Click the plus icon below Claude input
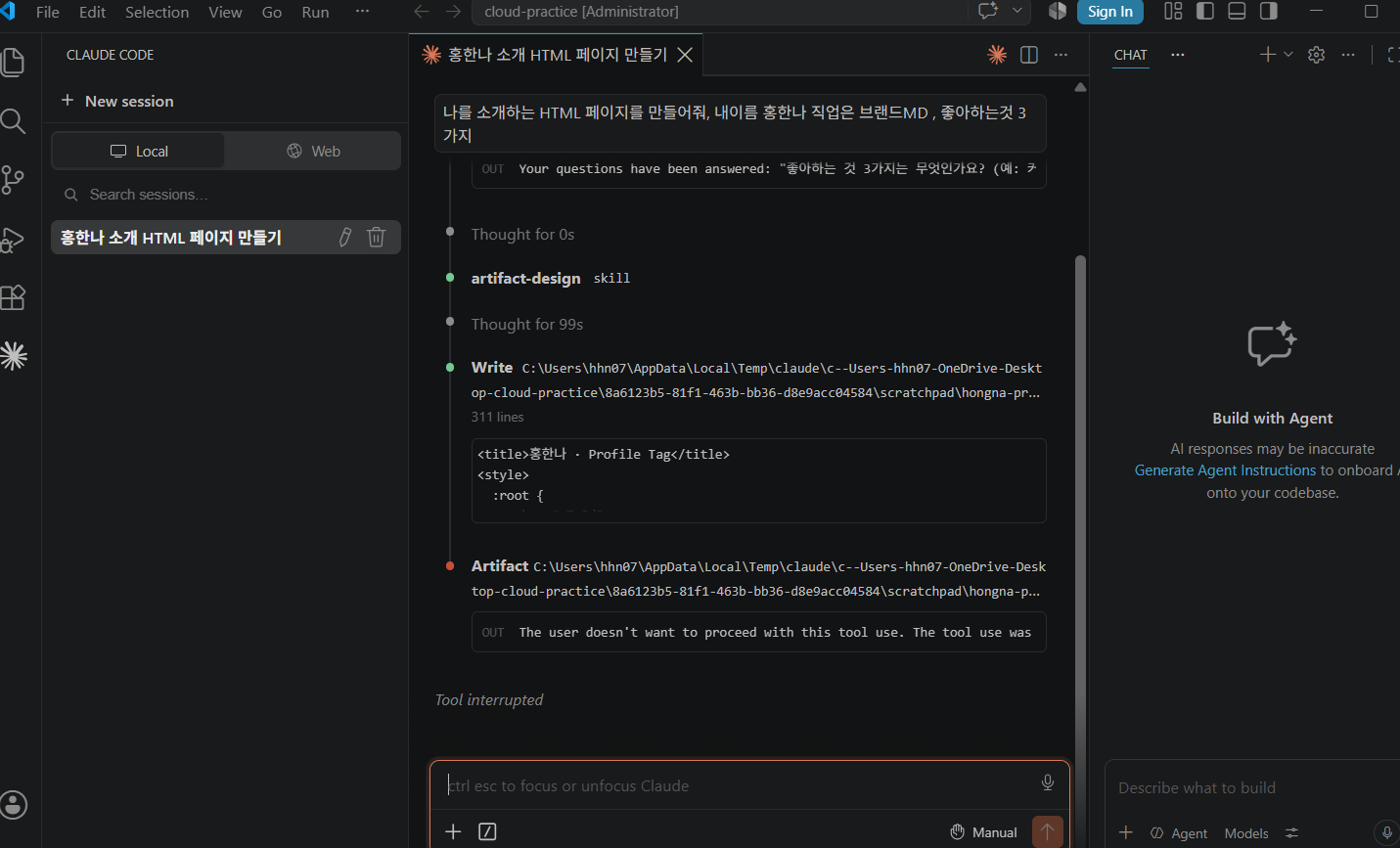This screenshot has width=1400, height=848. (x=453, y=831)
